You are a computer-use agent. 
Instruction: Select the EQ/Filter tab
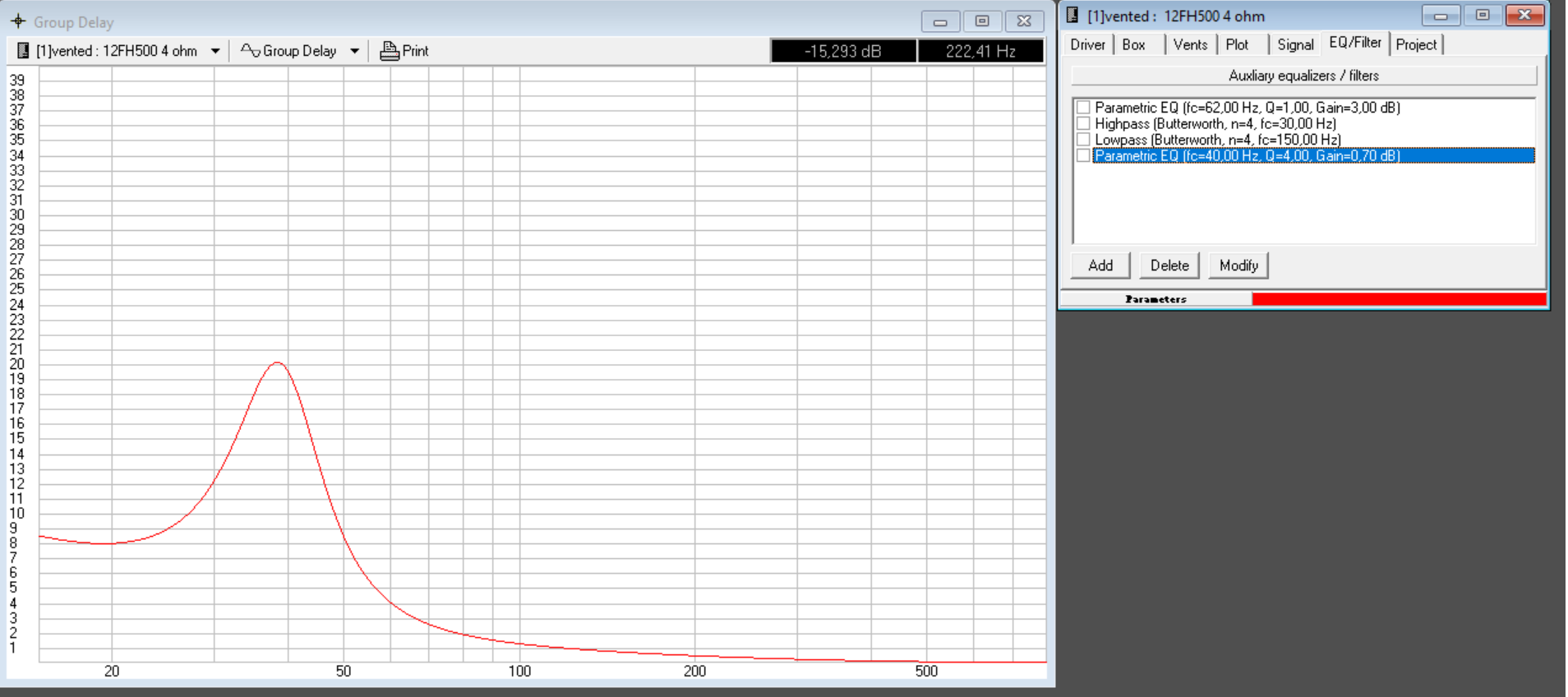(1355, 43)
